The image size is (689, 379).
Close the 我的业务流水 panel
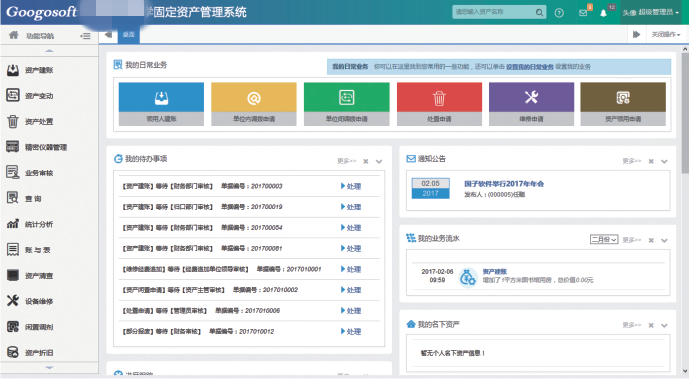click(651, 240)
